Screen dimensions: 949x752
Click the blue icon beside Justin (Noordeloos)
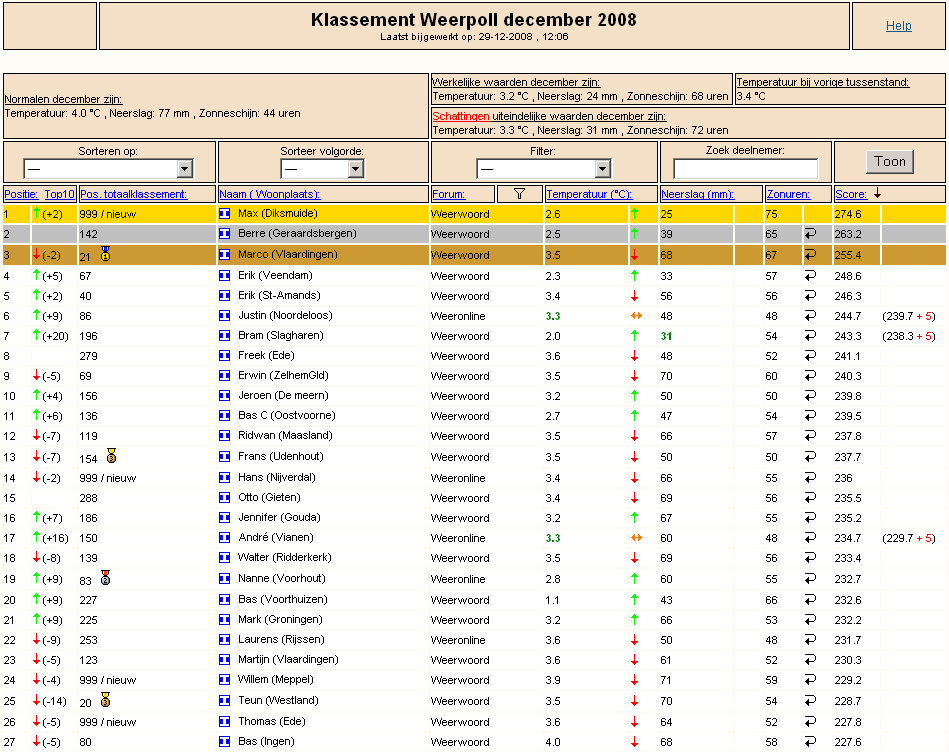point(224,316)
